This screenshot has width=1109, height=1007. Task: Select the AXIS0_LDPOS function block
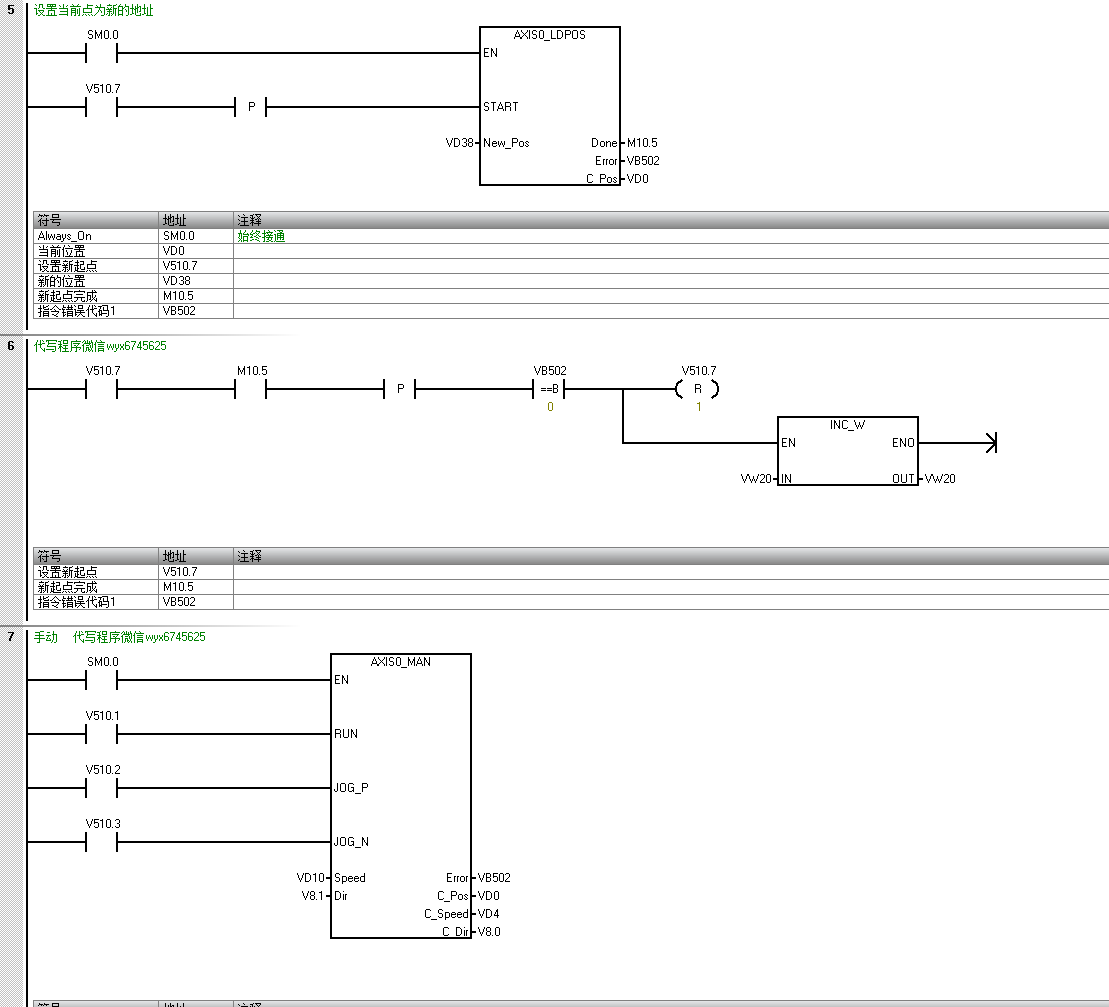549,105
